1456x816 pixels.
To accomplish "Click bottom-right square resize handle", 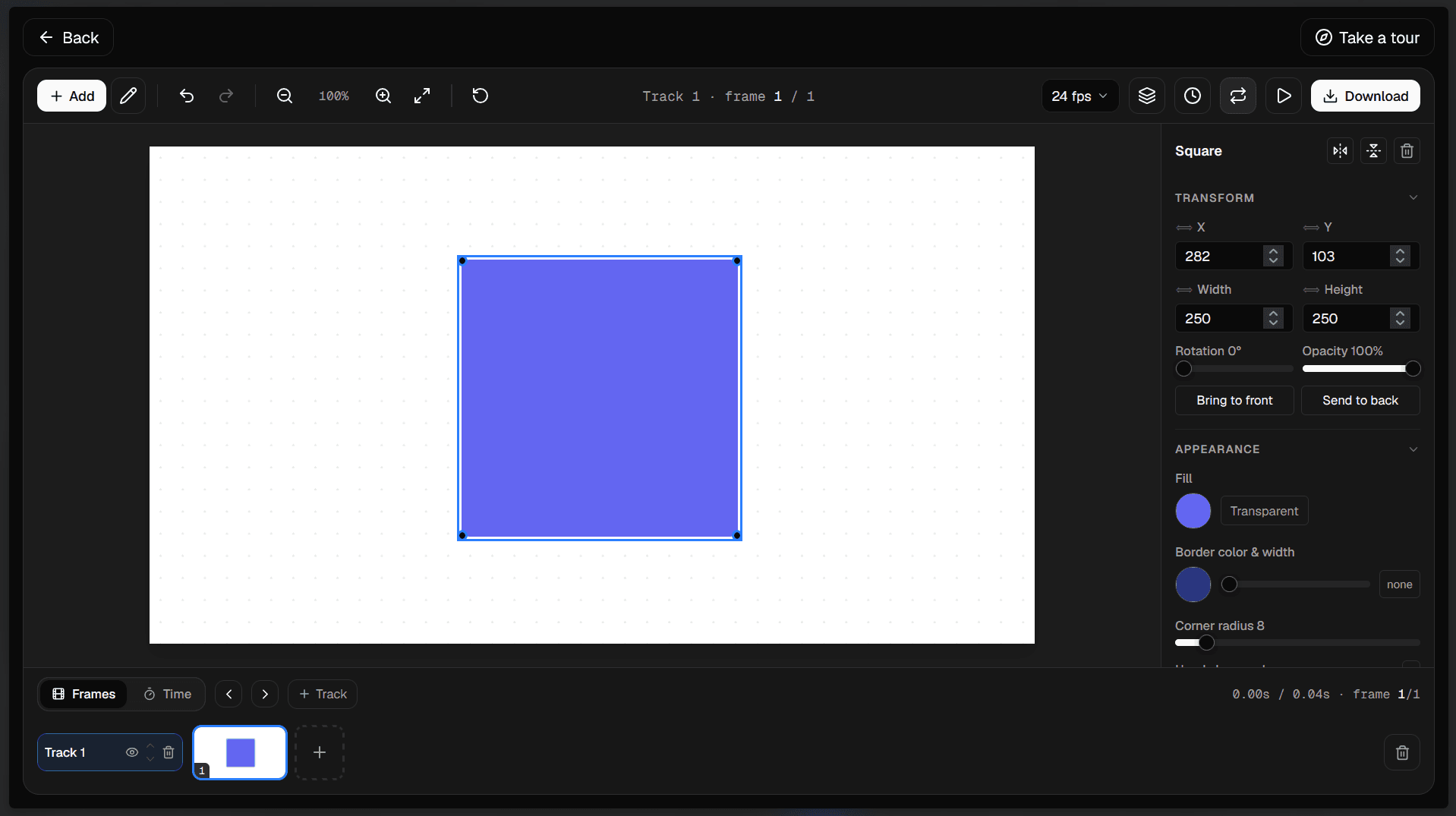I will [x=737, y=535].
